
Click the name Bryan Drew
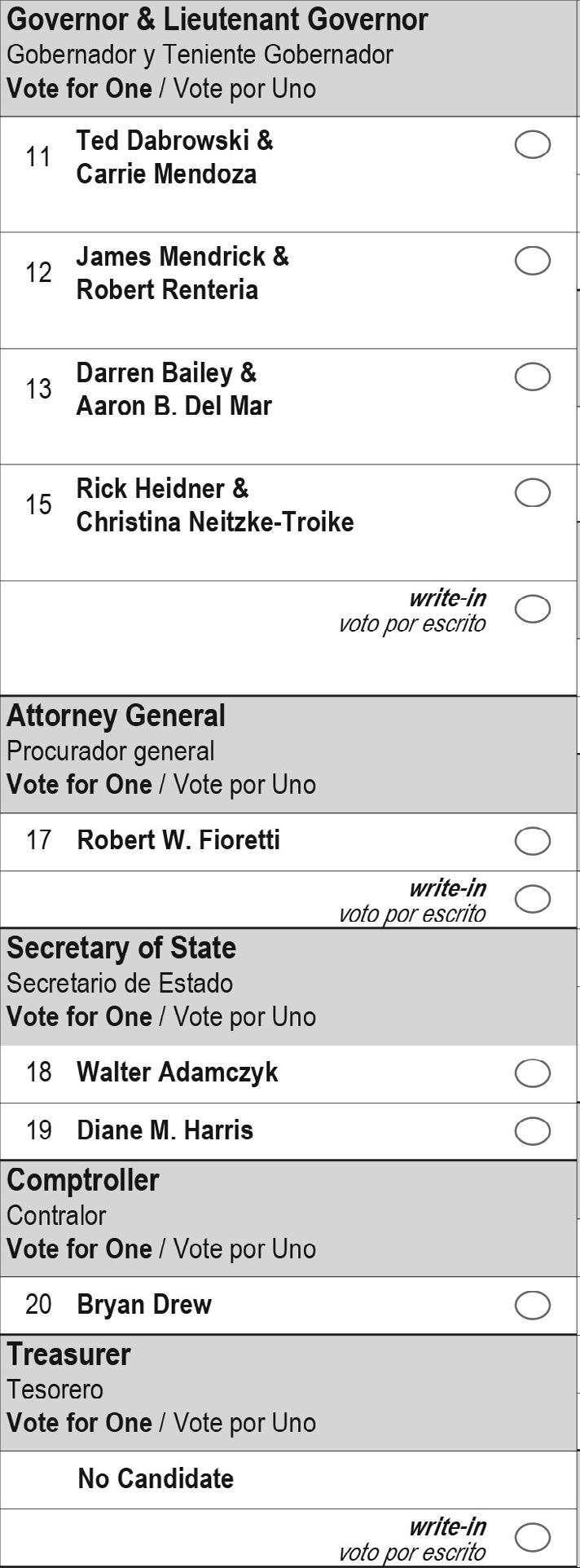click(144, 1305)
